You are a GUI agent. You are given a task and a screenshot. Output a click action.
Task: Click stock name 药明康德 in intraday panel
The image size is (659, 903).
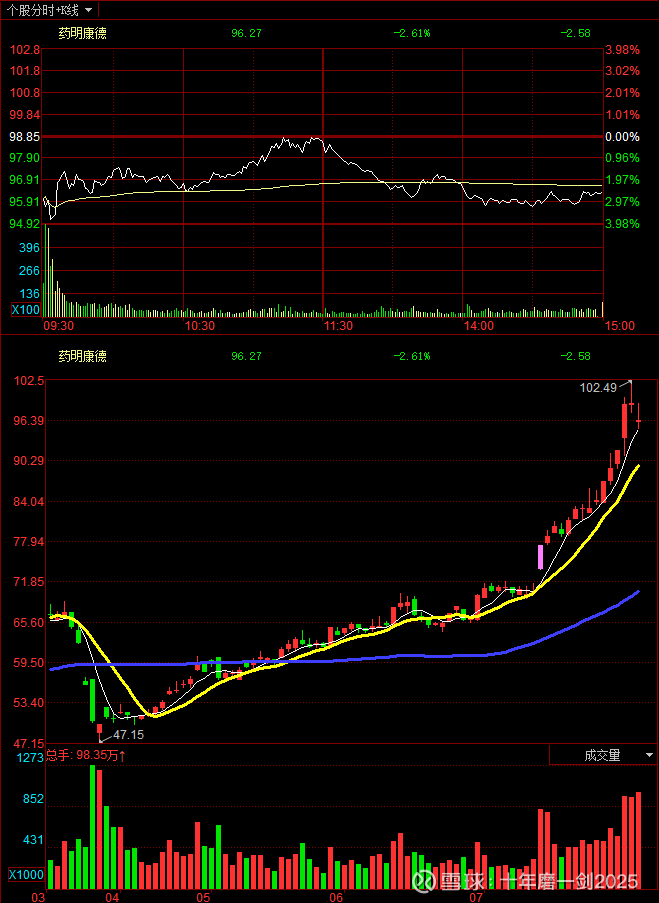82,33
